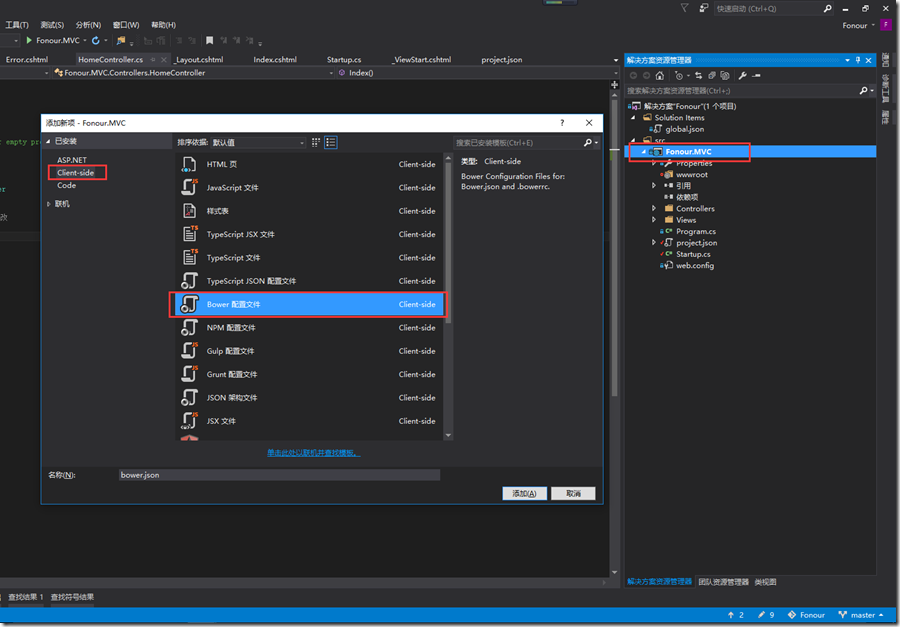Click the bower.json name input field
The width and height of the screenshot is (900, 627).
[280, 475]
